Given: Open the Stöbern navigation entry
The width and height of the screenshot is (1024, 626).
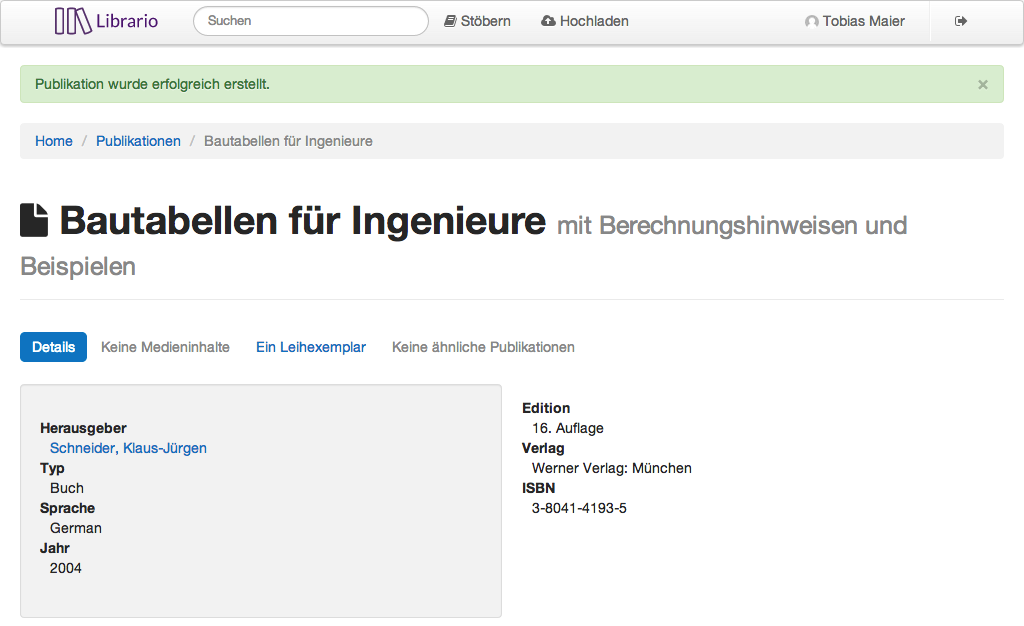Looking at the screenshot, I should [484, 20].
